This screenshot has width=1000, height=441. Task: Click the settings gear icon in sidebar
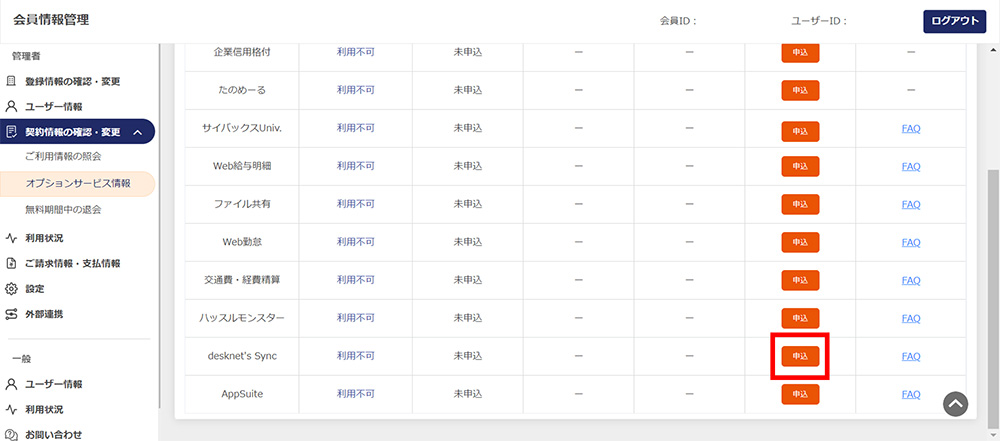tap(12, 288)
